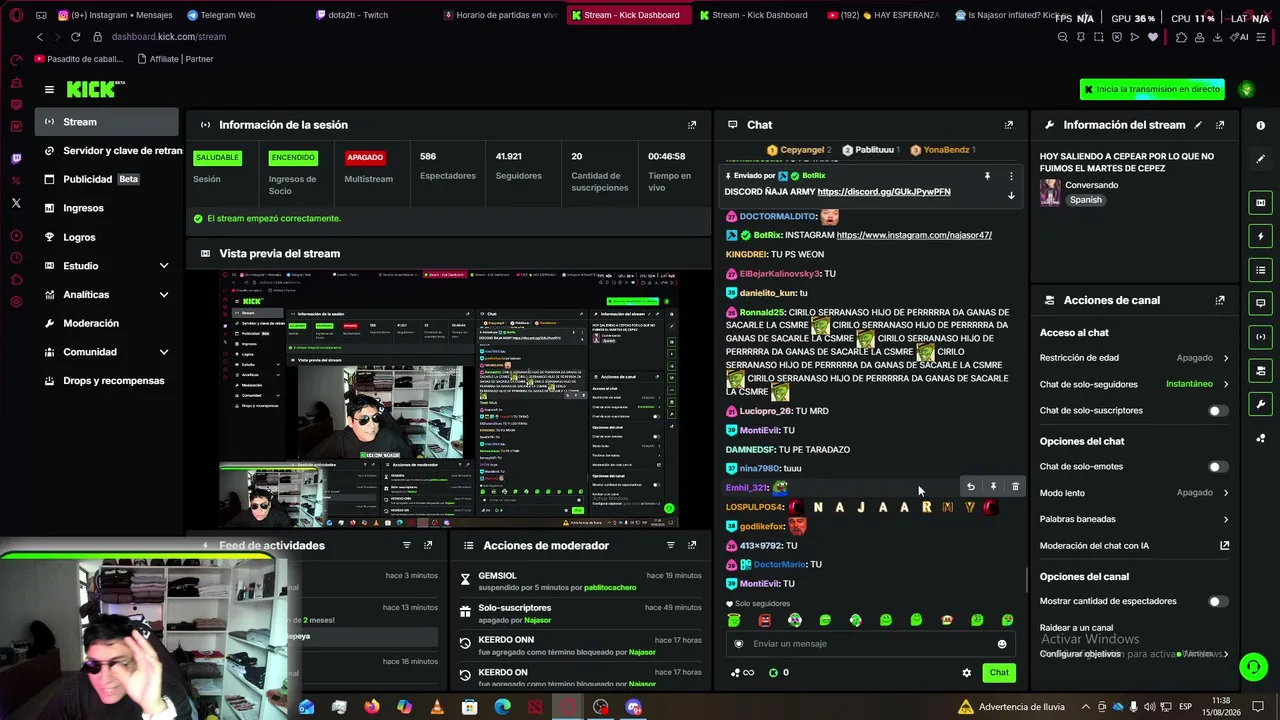Toggle Chat de solo-emotes switch
Image resolution: width=1280 pixels, height=720 pixels.
1217,467
